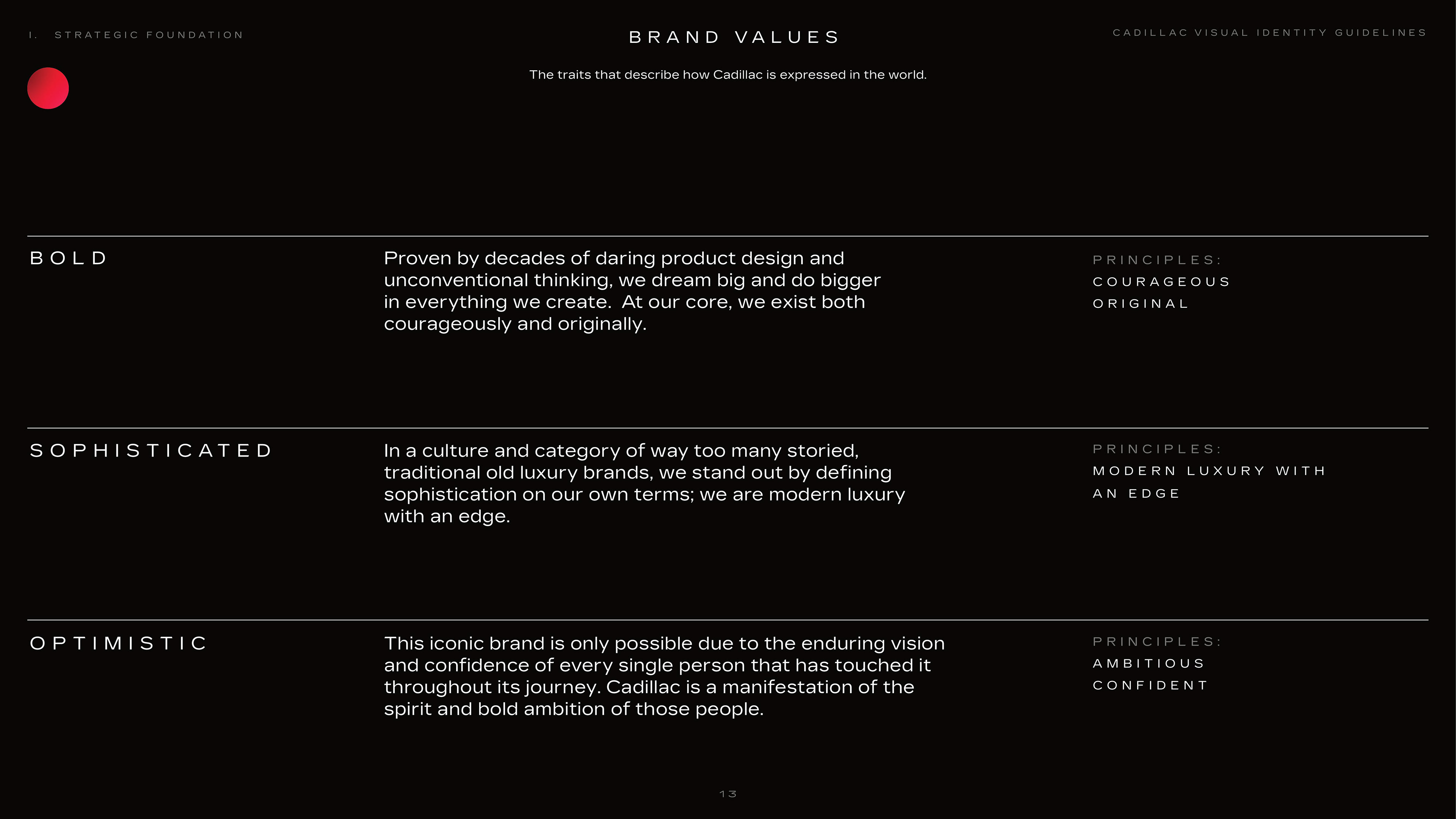
Task: Click the red gradient circle
Action: (48, 88)
